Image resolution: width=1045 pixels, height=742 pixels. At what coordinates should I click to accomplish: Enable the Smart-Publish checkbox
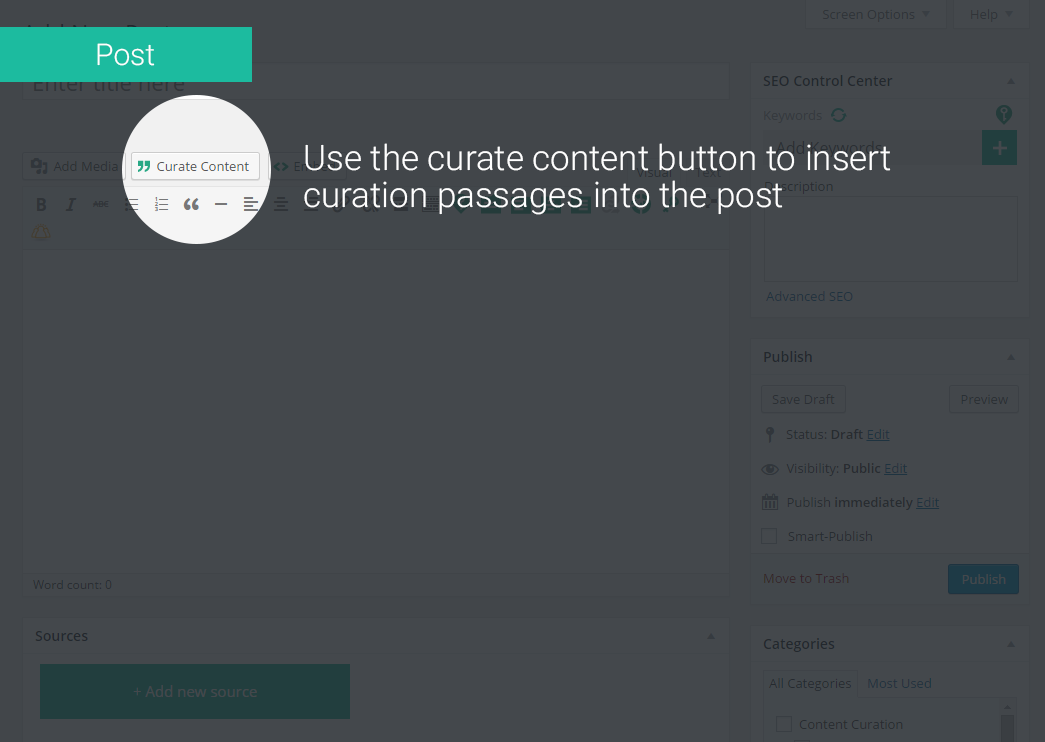(x=769, y=536)
